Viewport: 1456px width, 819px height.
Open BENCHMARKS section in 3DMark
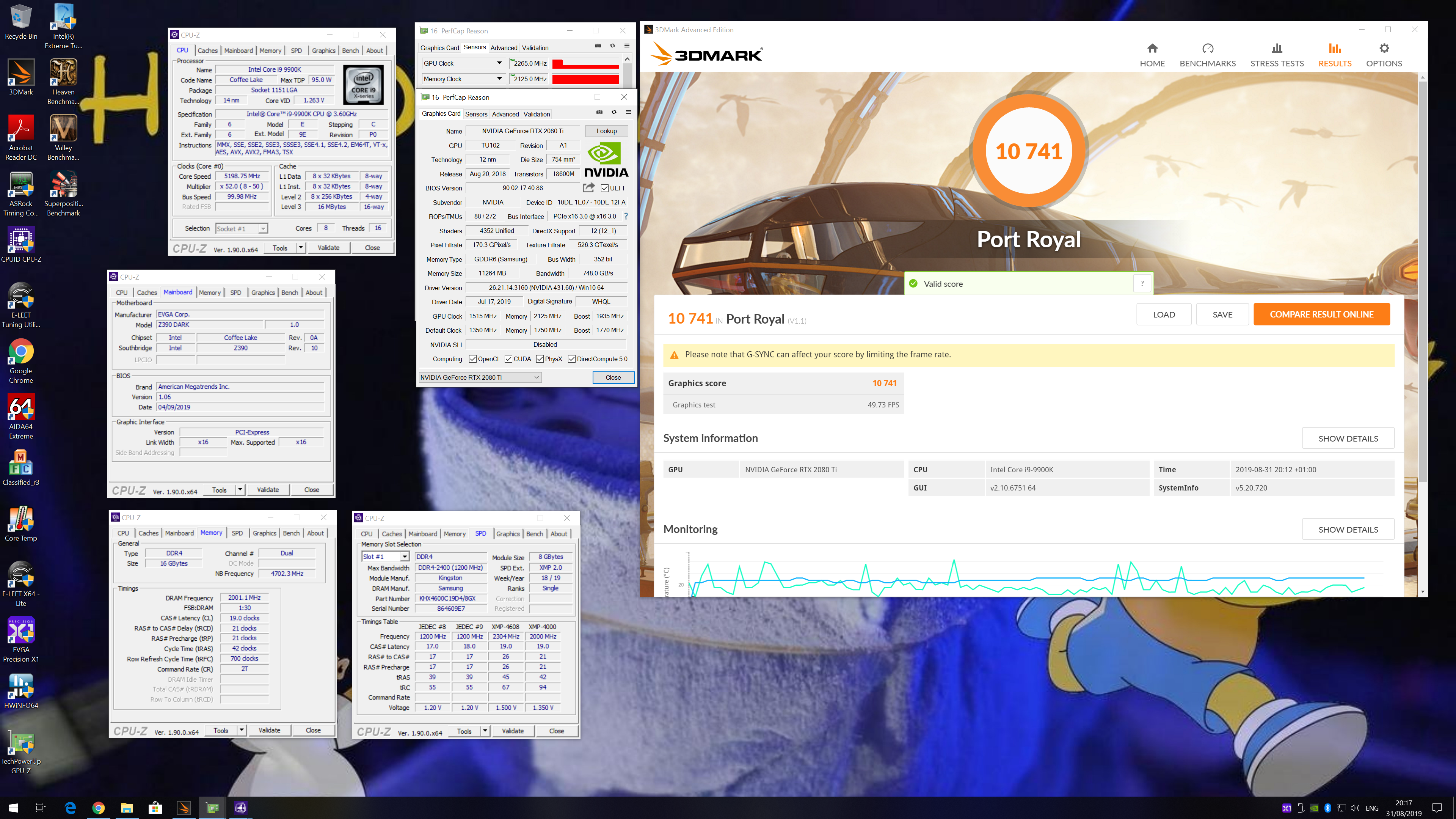coord(1207,55)
